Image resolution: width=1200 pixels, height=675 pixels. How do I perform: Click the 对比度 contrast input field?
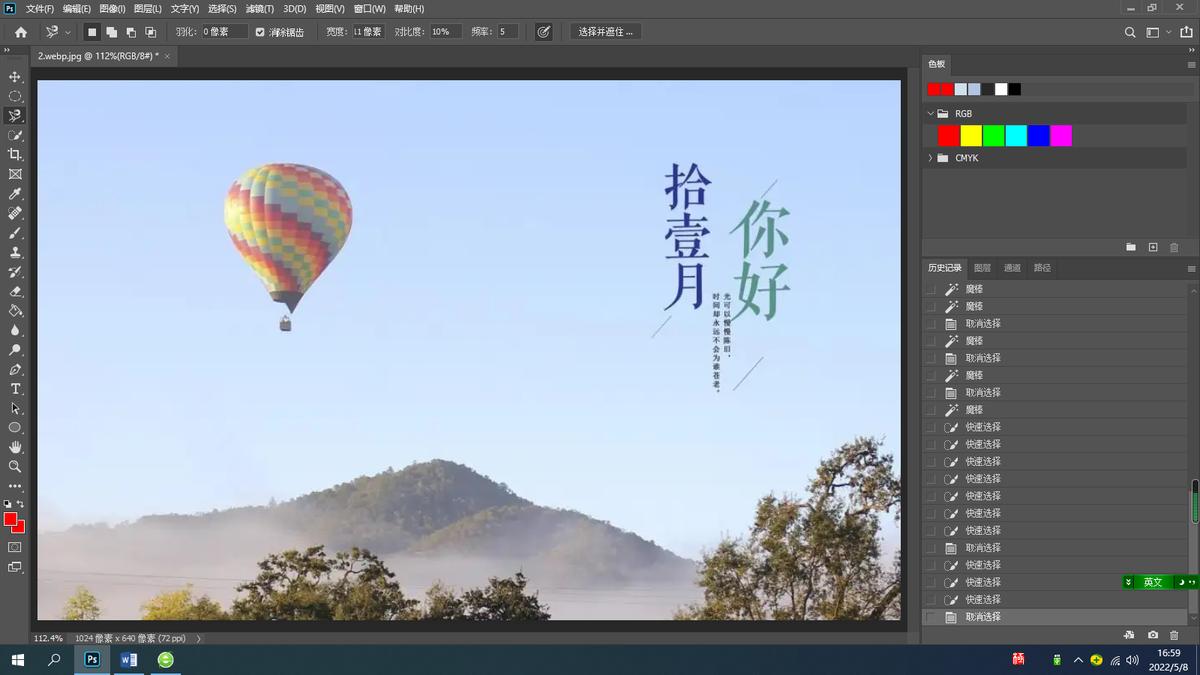click(x=446, y=32)
